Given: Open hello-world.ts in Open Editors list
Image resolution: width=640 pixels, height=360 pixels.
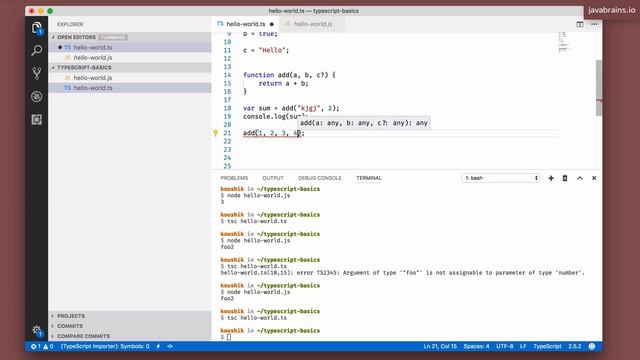Looking at the screenshot, I should 130,47.
